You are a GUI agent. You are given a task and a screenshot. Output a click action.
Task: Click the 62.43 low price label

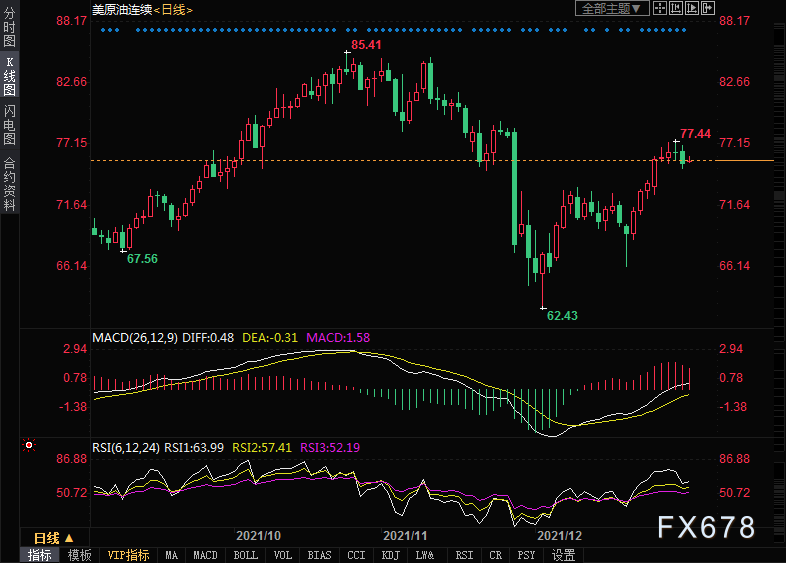562,315
